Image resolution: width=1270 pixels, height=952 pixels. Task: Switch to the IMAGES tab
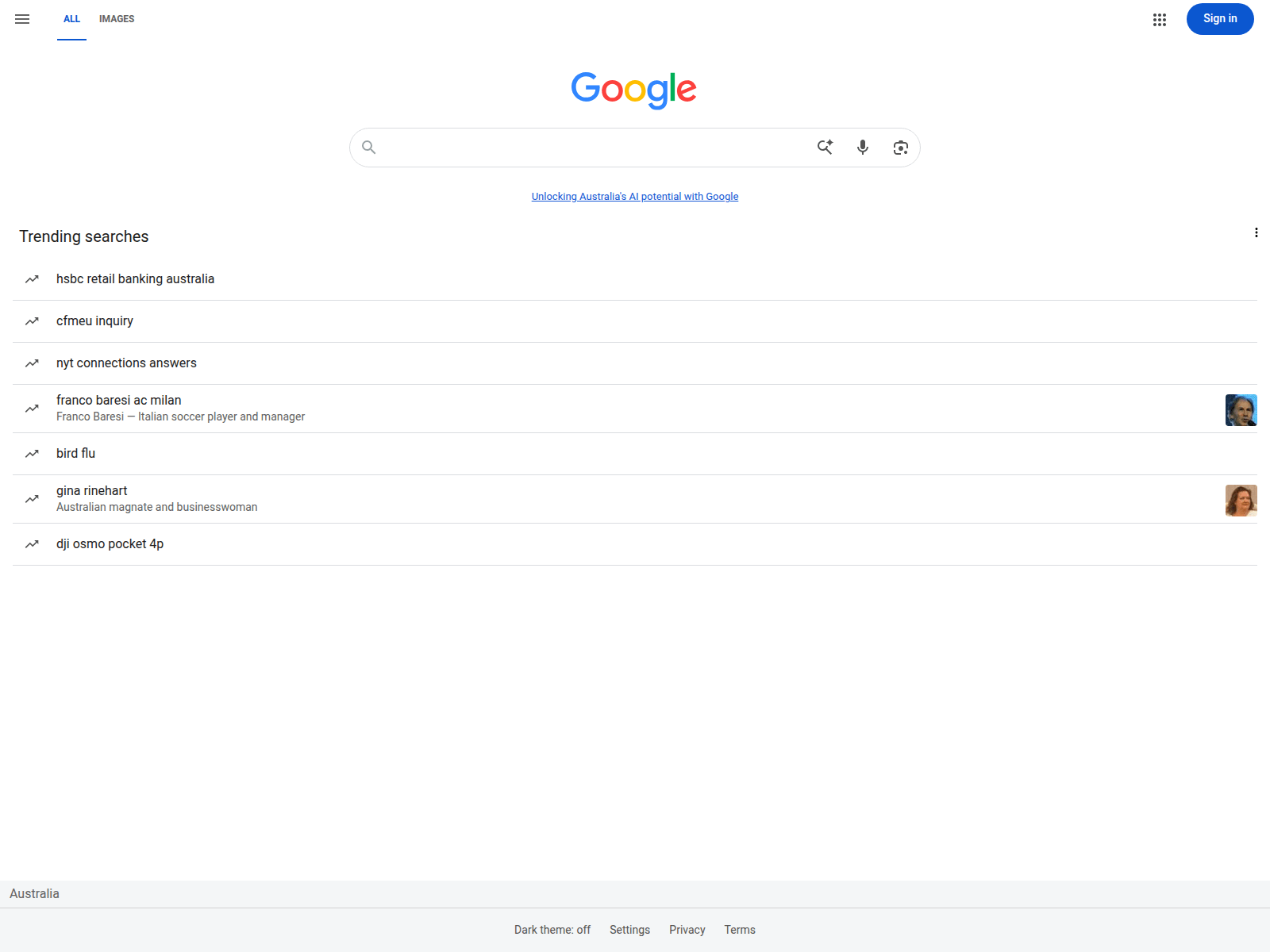point(117,19)
